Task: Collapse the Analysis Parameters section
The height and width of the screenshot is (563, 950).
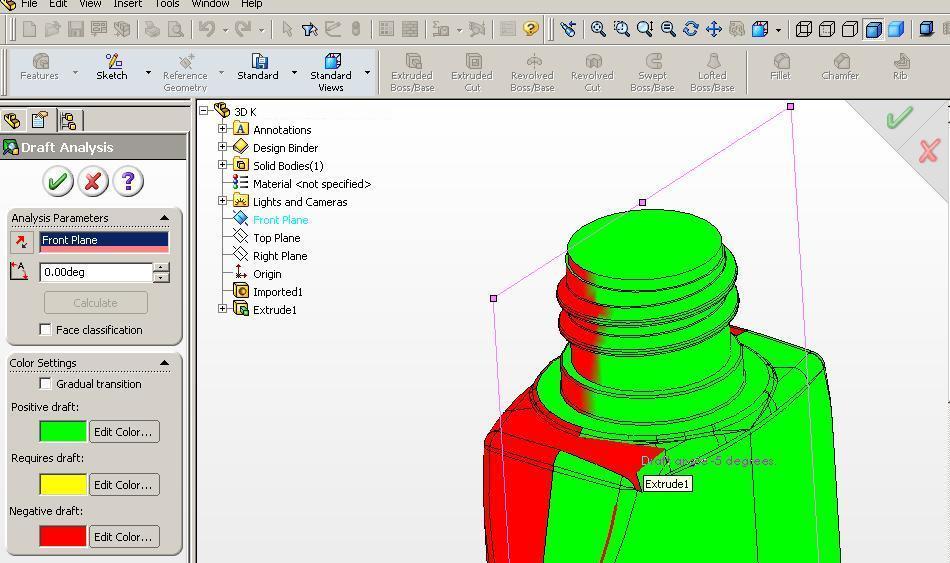Action: pos(164,218)
